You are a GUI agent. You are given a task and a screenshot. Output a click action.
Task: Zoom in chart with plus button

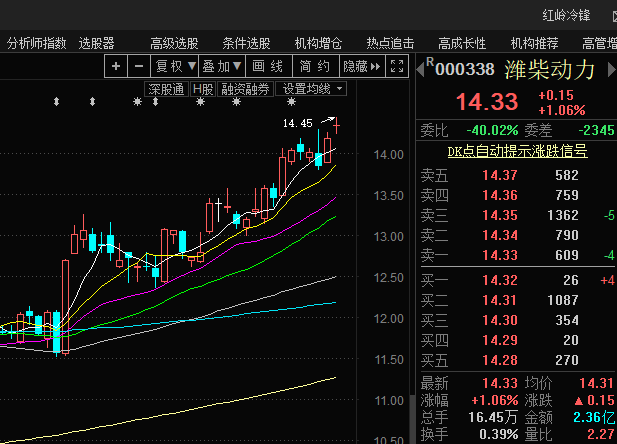tap(116, 66)
